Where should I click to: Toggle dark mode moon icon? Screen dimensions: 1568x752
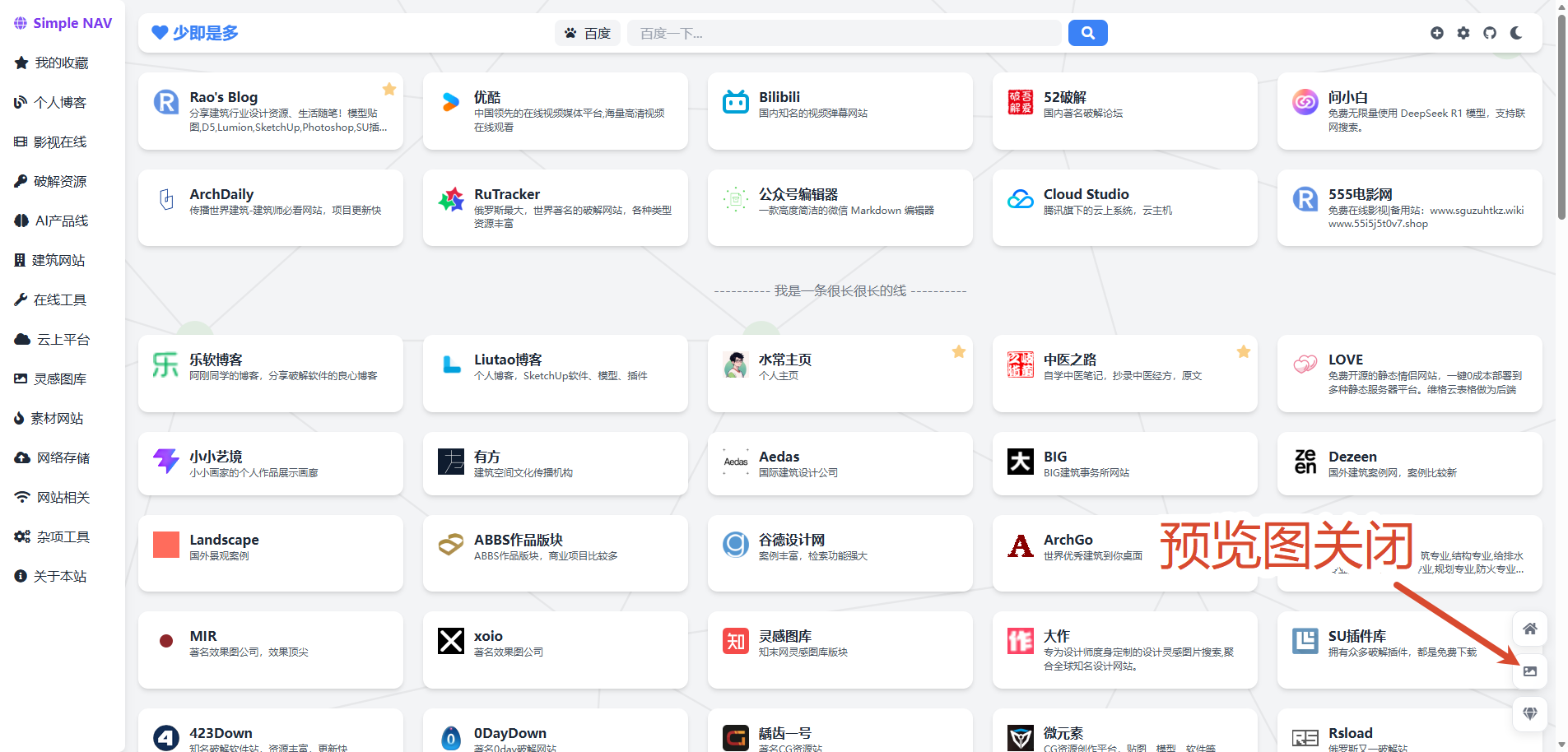tap(1516, 33)
